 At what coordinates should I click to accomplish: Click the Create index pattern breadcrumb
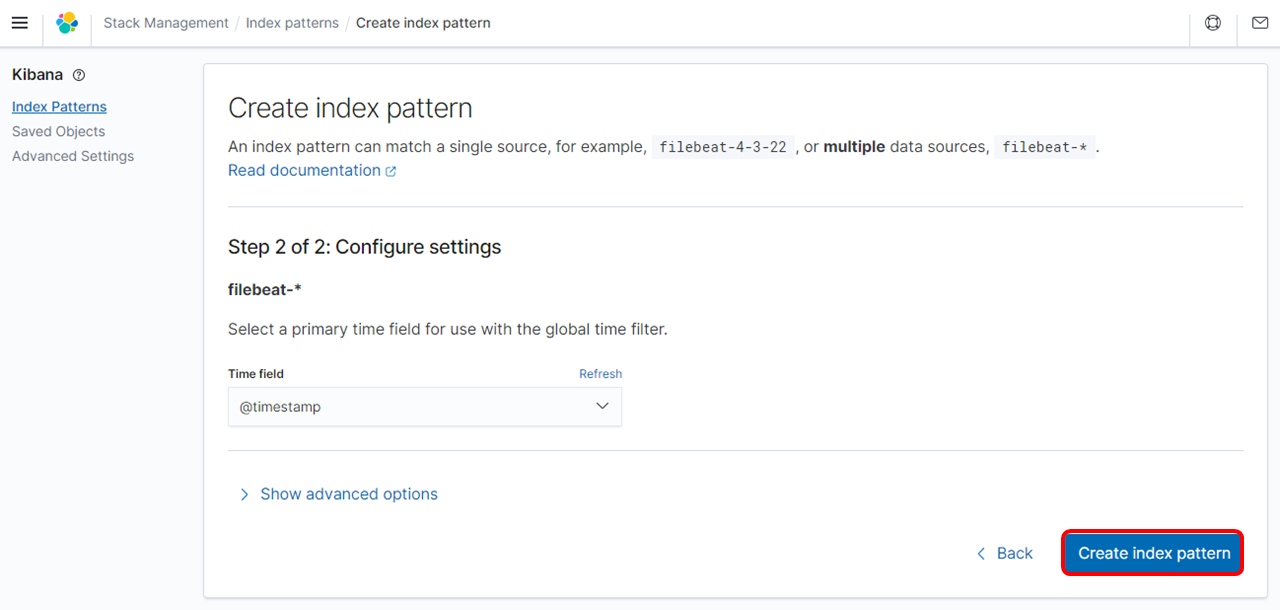(x=423, y=23)
